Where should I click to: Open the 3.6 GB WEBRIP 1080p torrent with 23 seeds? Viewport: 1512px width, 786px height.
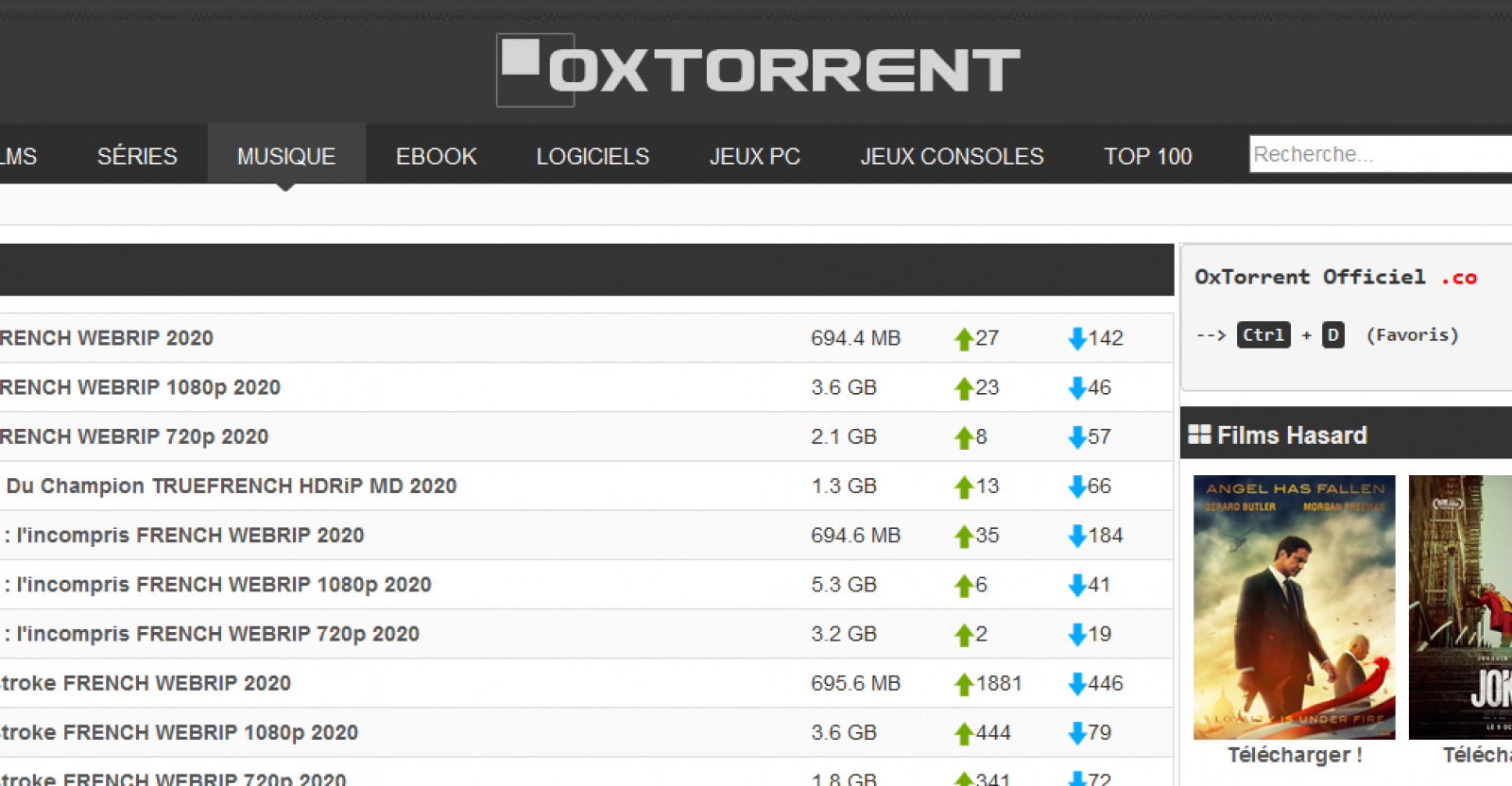coord(140,387)
